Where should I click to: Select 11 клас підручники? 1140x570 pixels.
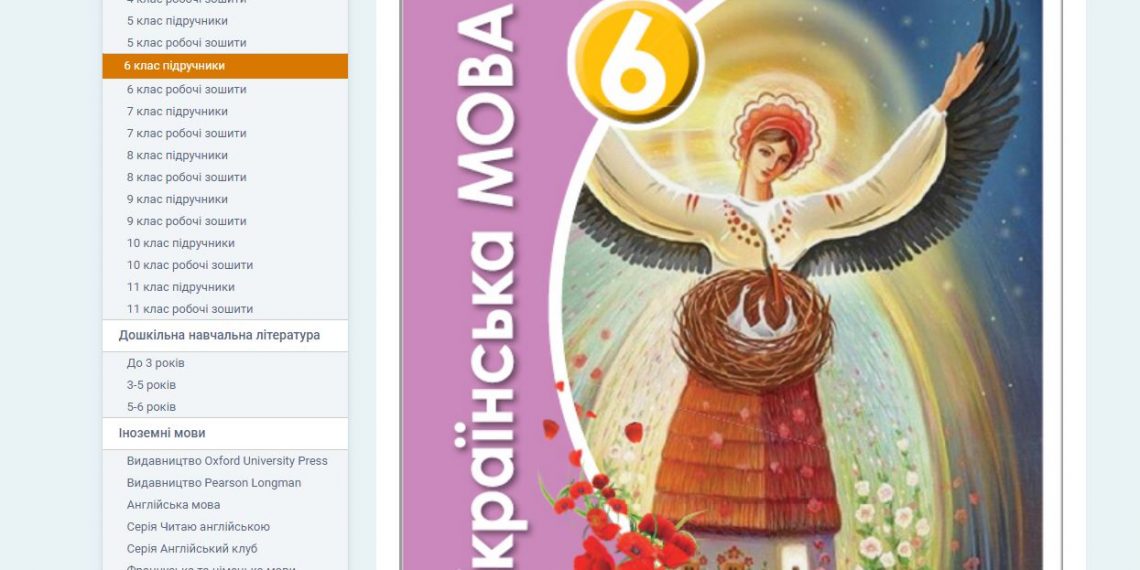pyautogui.click(x=180, y=286)
